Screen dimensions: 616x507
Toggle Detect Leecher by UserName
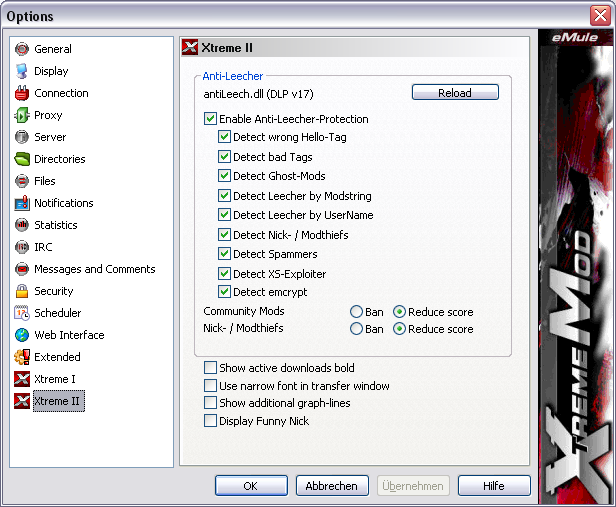coord(224,215)
